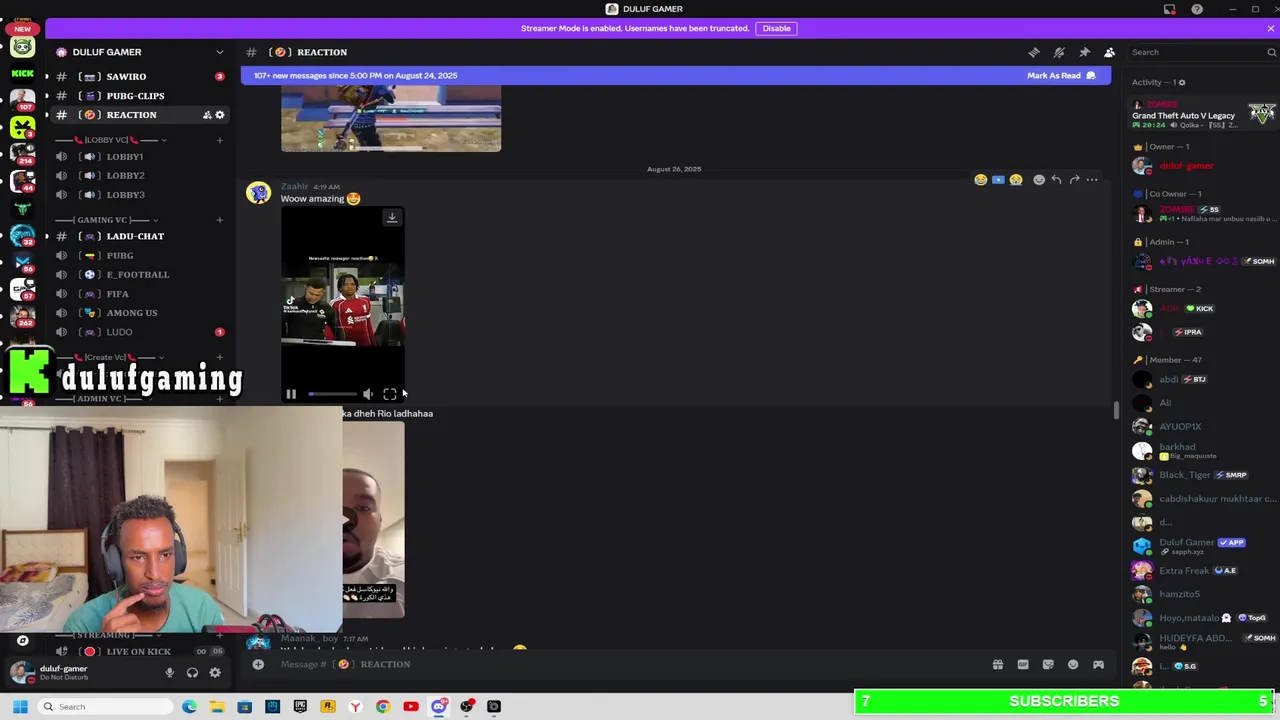
Task: Reply to Zaahir's message
Action: (x=1056, y=180)
